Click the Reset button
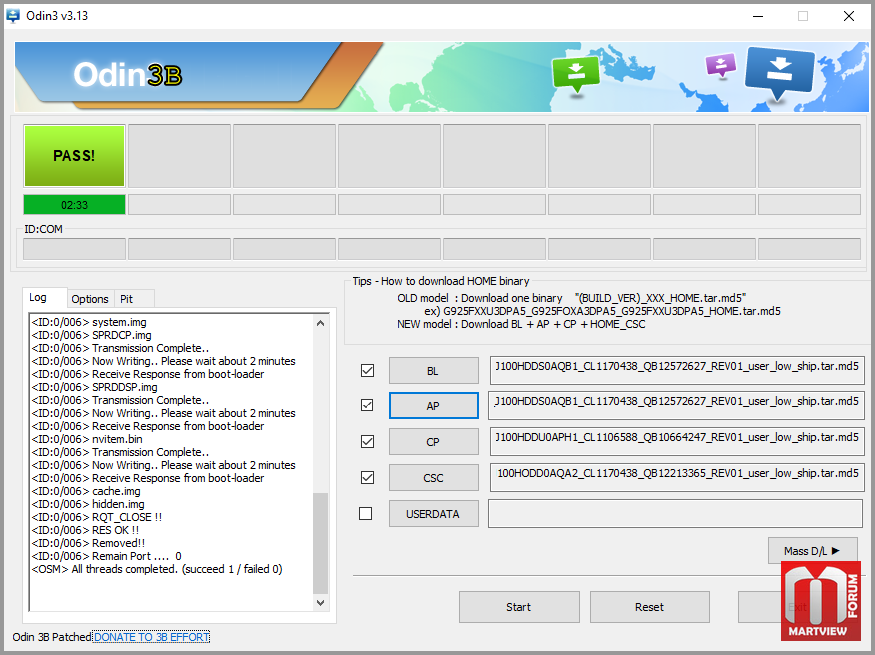Screen dimensions: 875x655 650,607
